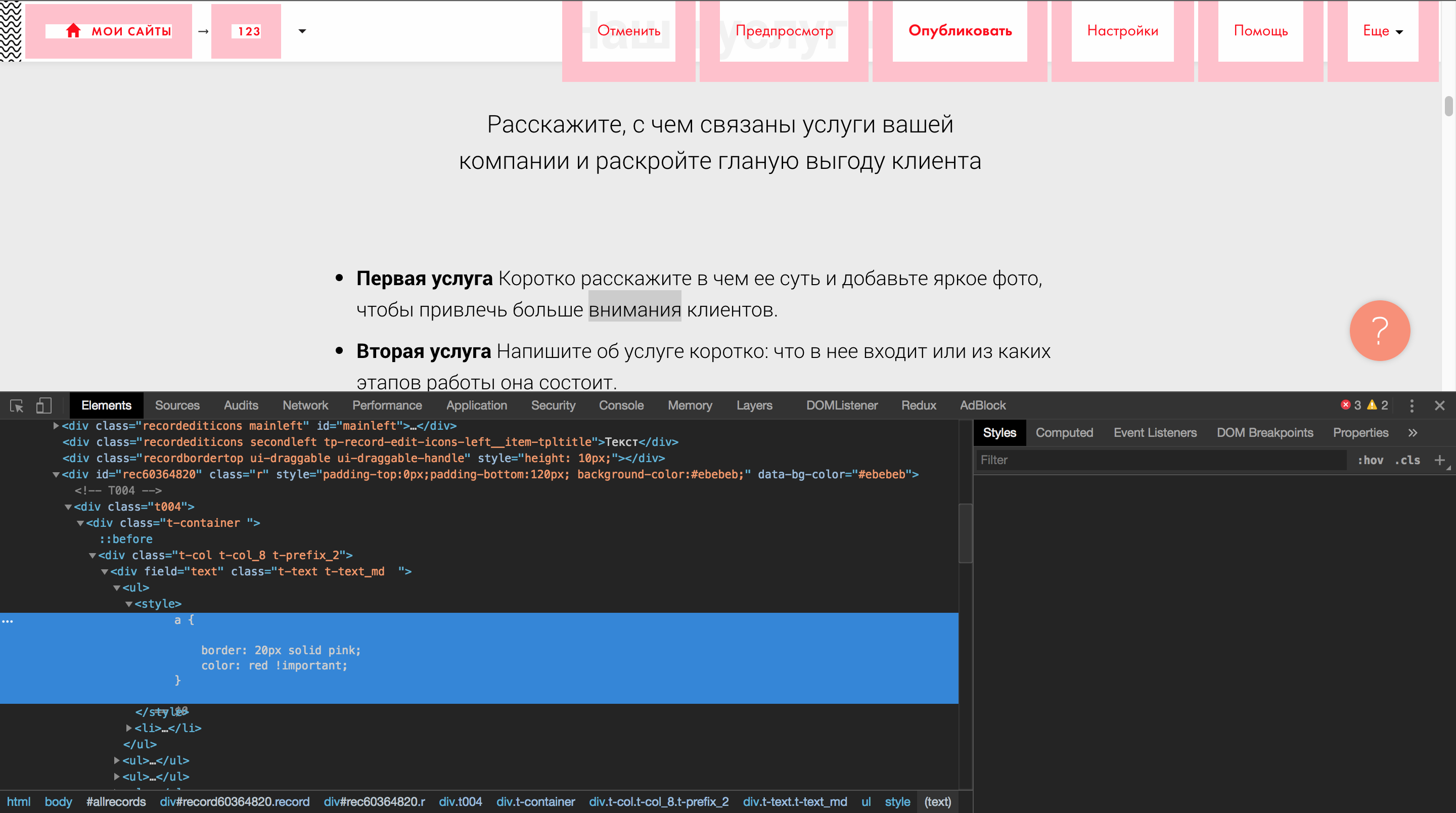Switch to the Elements tab
Screen dimensions: 1456x813
point(106,405)
